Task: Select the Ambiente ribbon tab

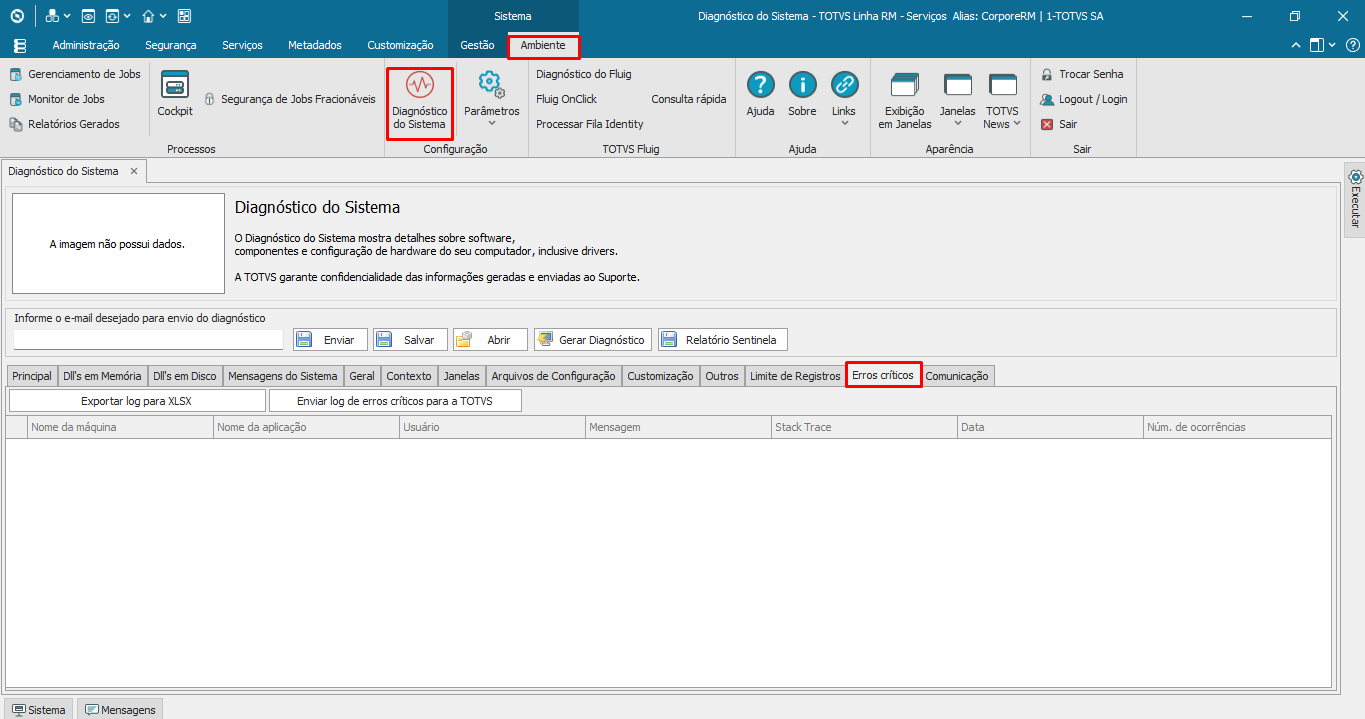Action: pyautogui.click(x=543, y=45)
